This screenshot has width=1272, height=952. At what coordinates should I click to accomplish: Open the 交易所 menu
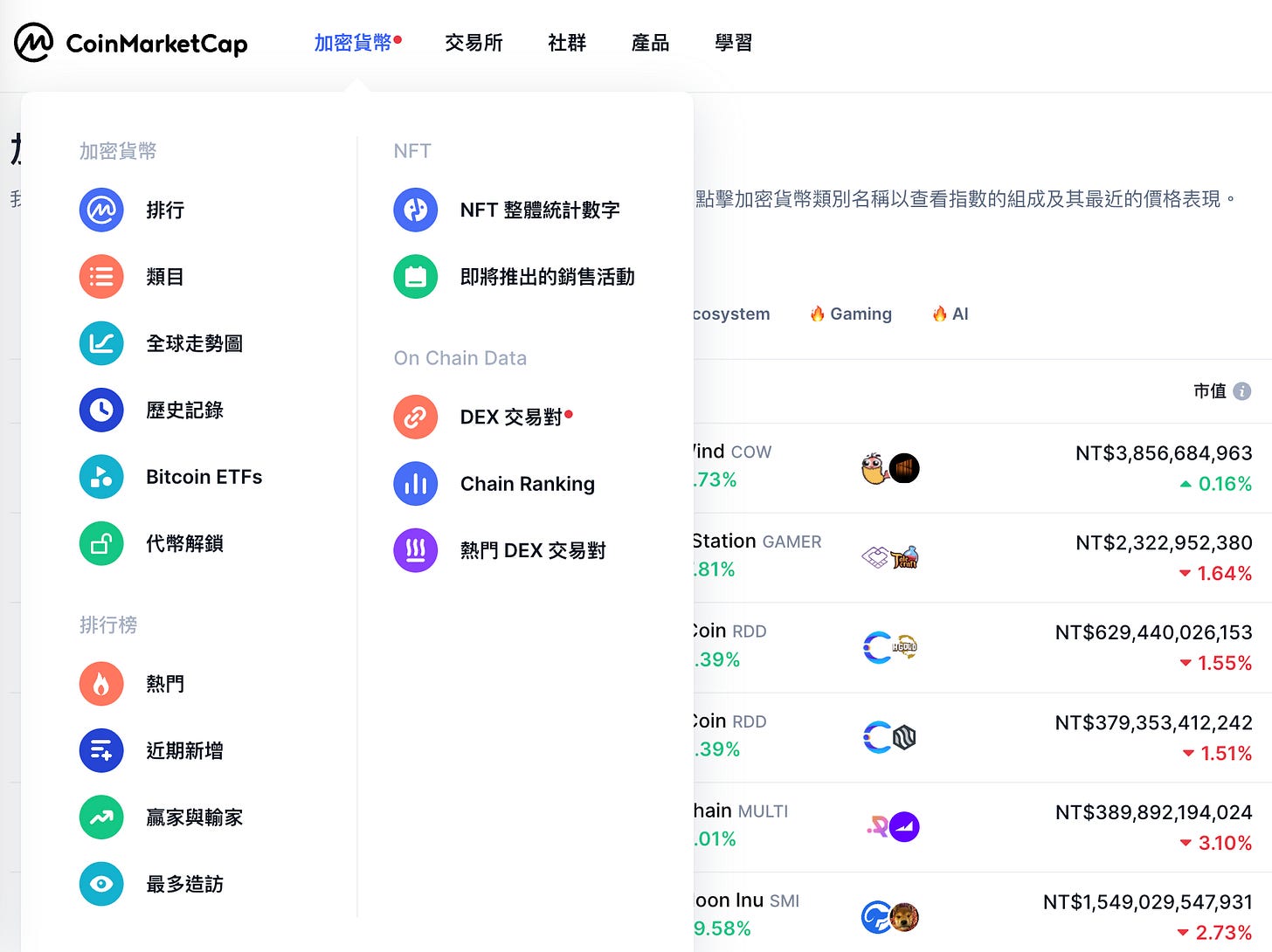pos(474,43)
